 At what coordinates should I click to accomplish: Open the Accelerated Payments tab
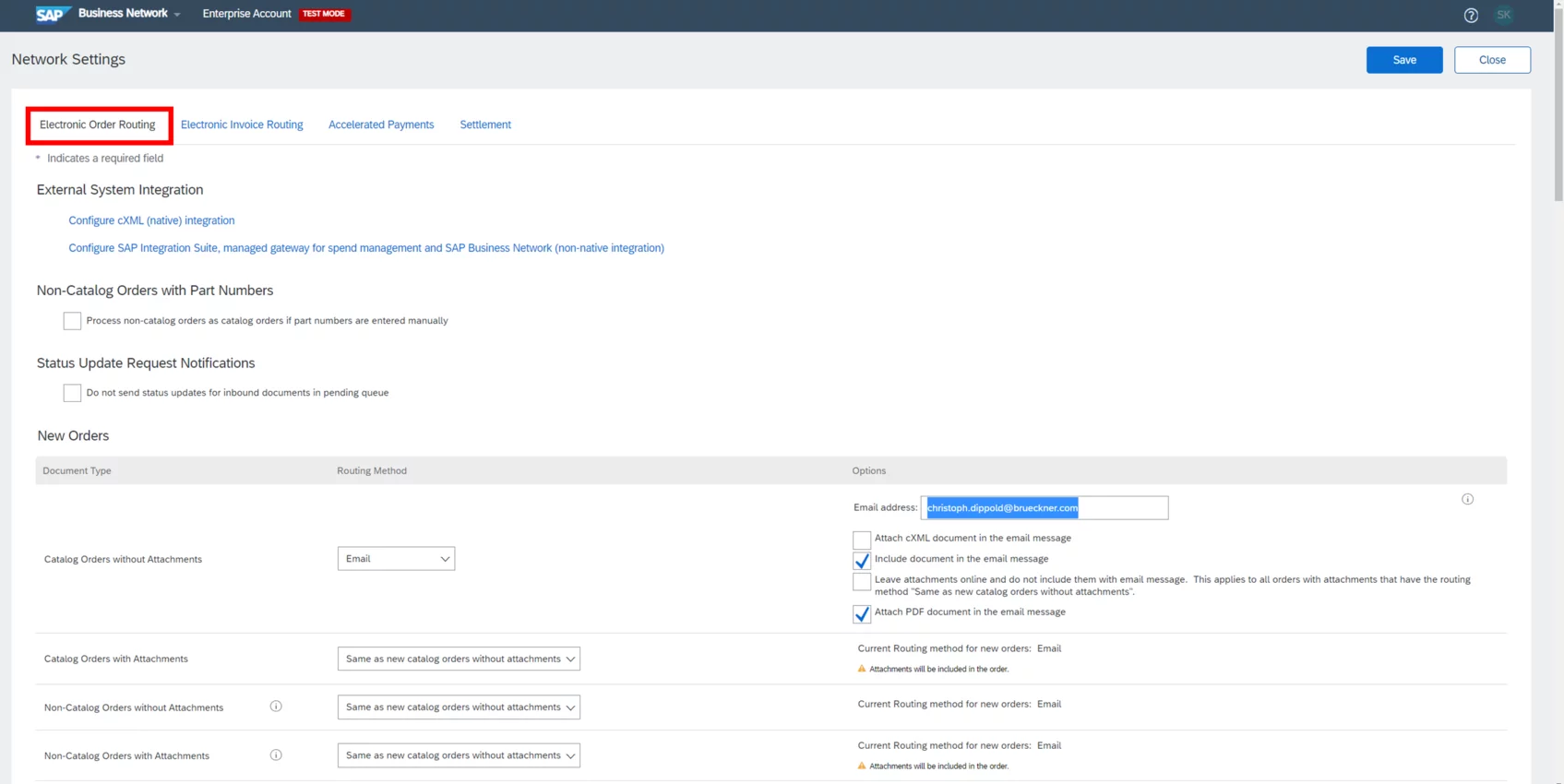(x=381, y=125)
